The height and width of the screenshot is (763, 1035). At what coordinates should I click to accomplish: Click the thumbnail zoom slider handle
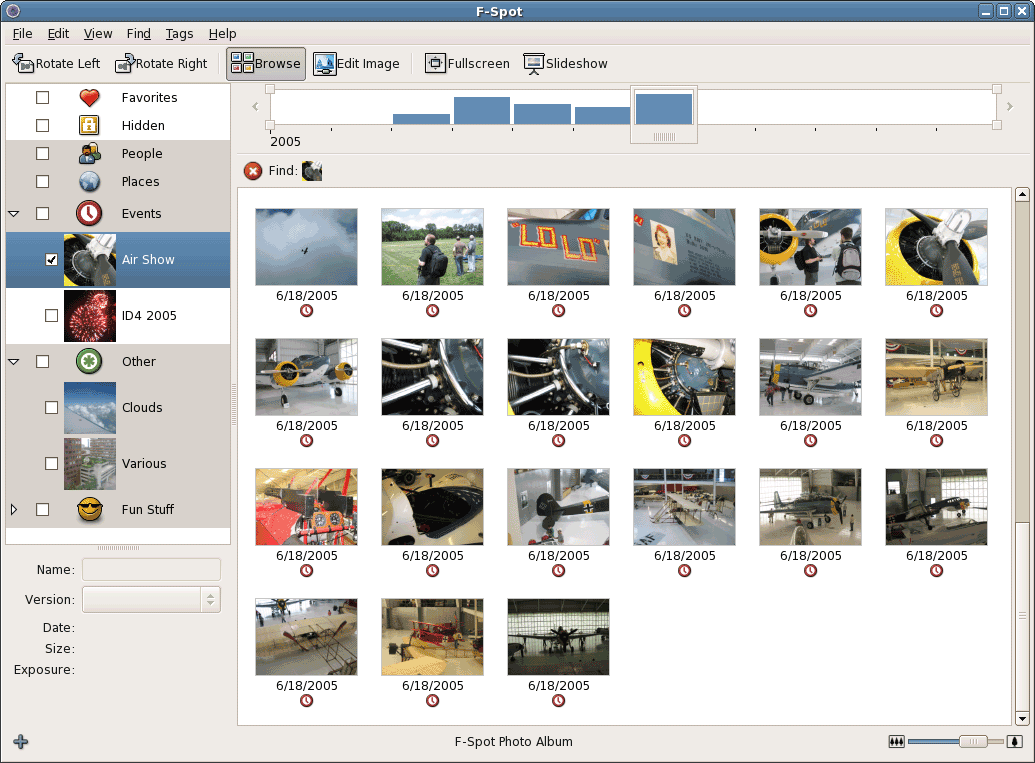[972, 741]
